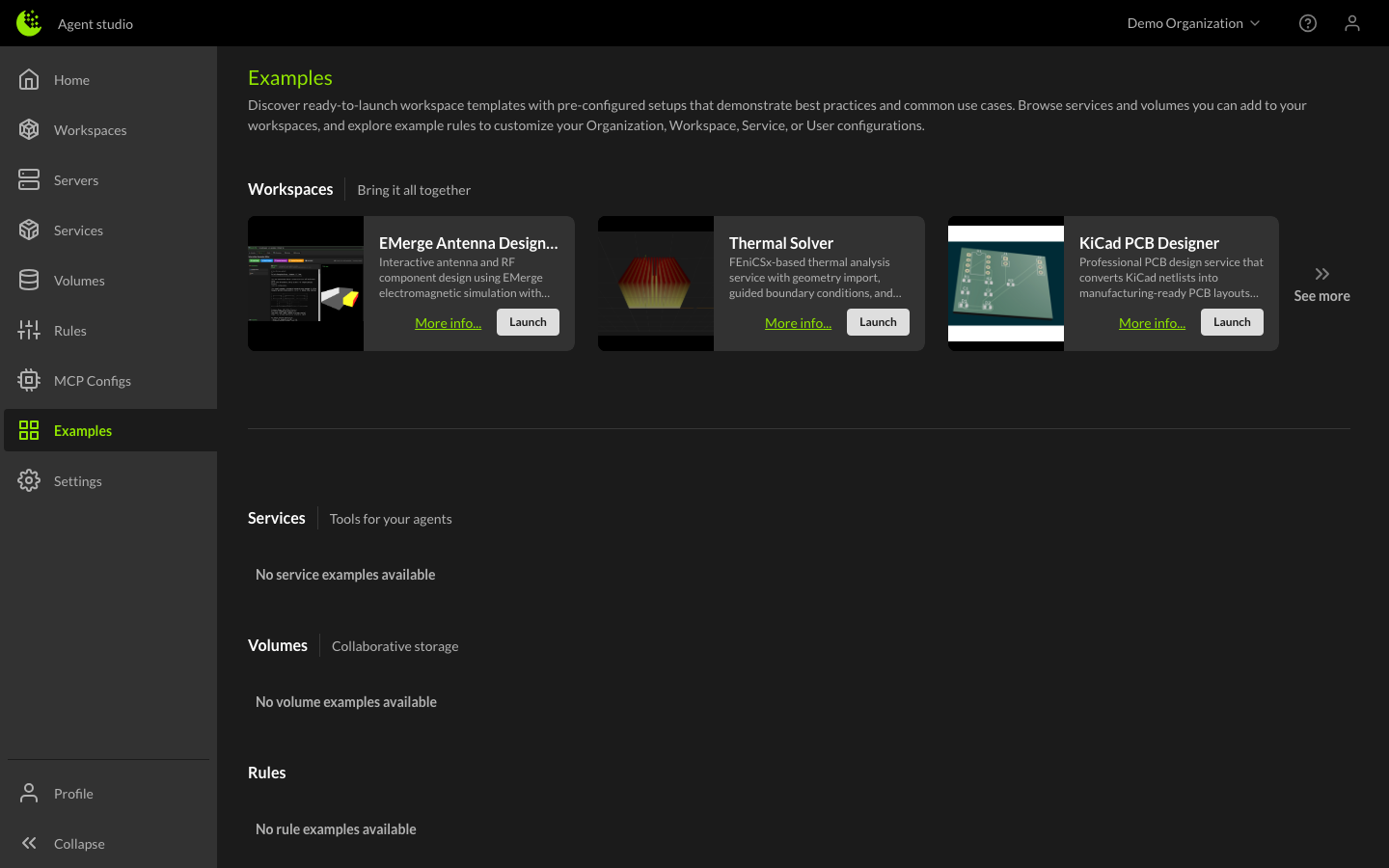Select the Profile icon near the bottom
Viewport: 1389px width, 868px height.
(29, 793)
